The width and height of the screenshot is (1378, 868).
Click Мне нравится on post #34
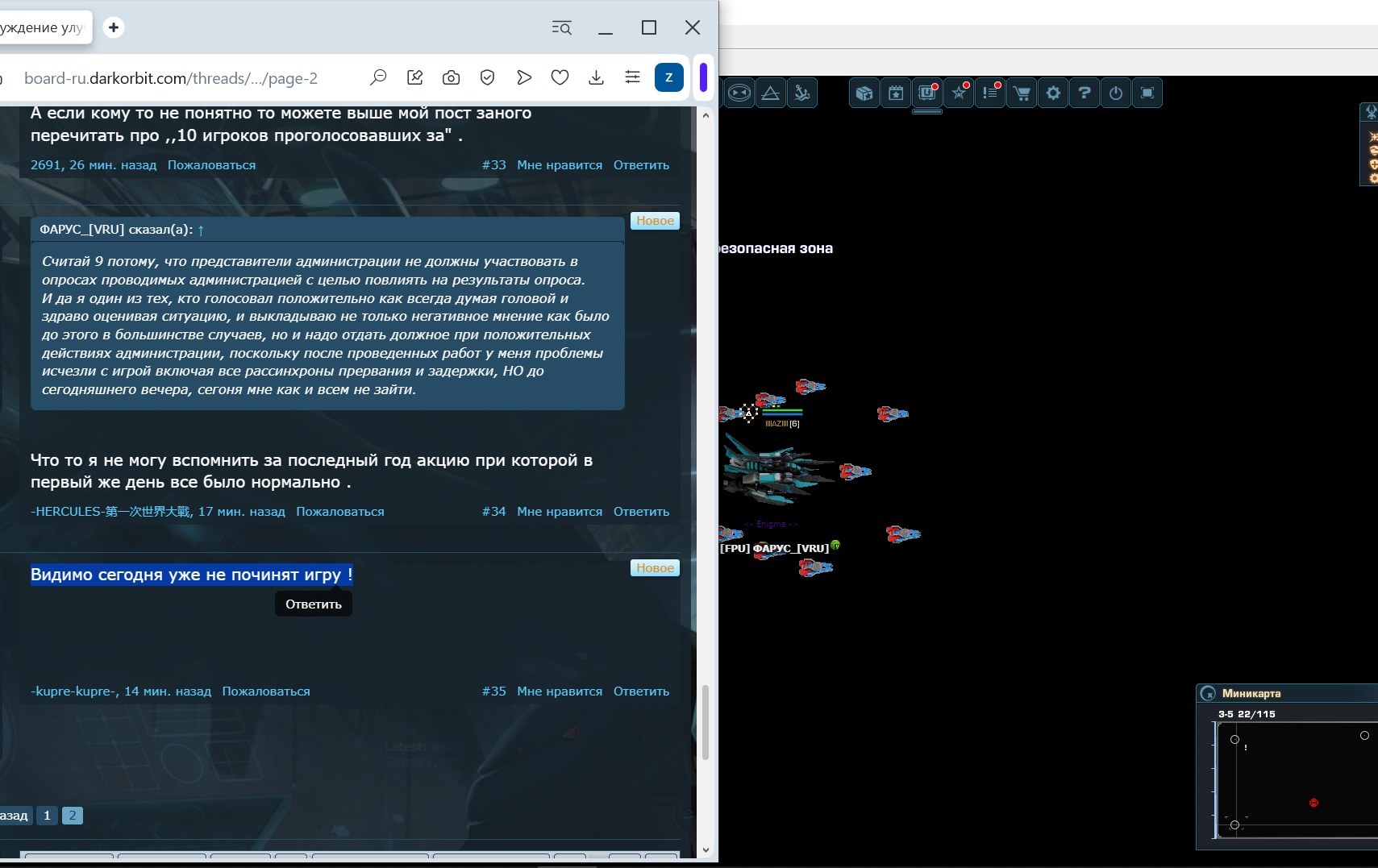560,511
